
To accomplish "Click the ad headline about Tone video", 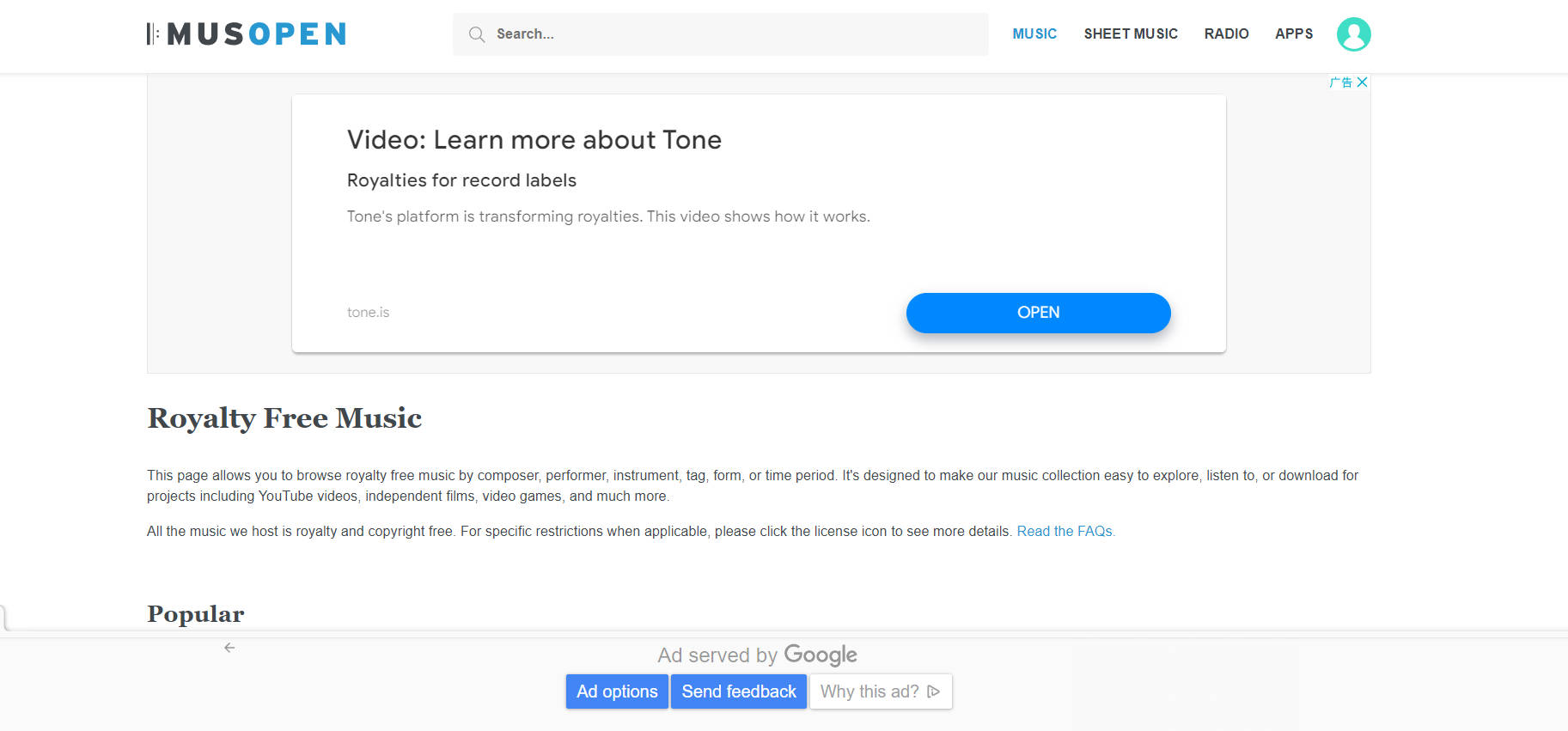I will (x=534, y=140).
